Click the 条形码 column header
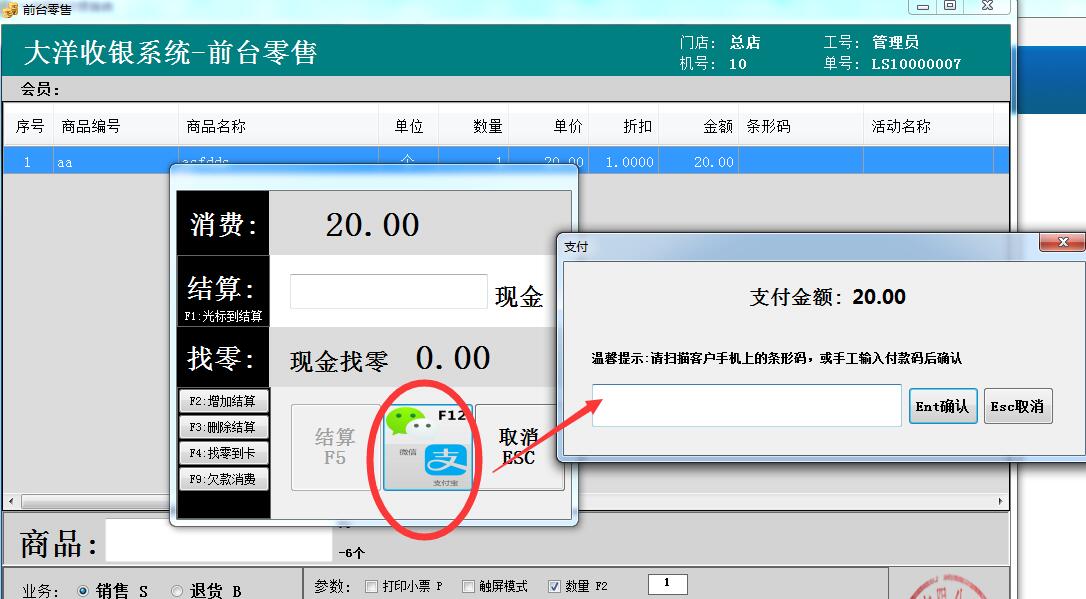 801,126
